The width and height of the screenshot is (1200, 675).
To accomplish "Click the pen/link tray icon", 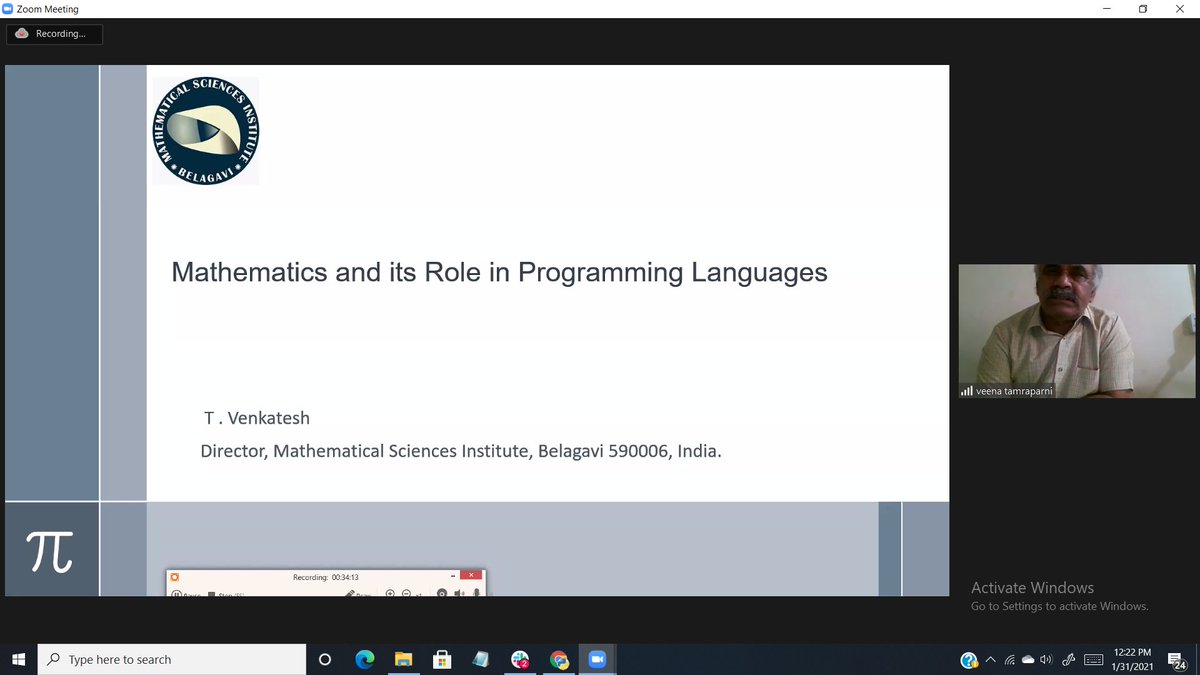I will 1068,659.
